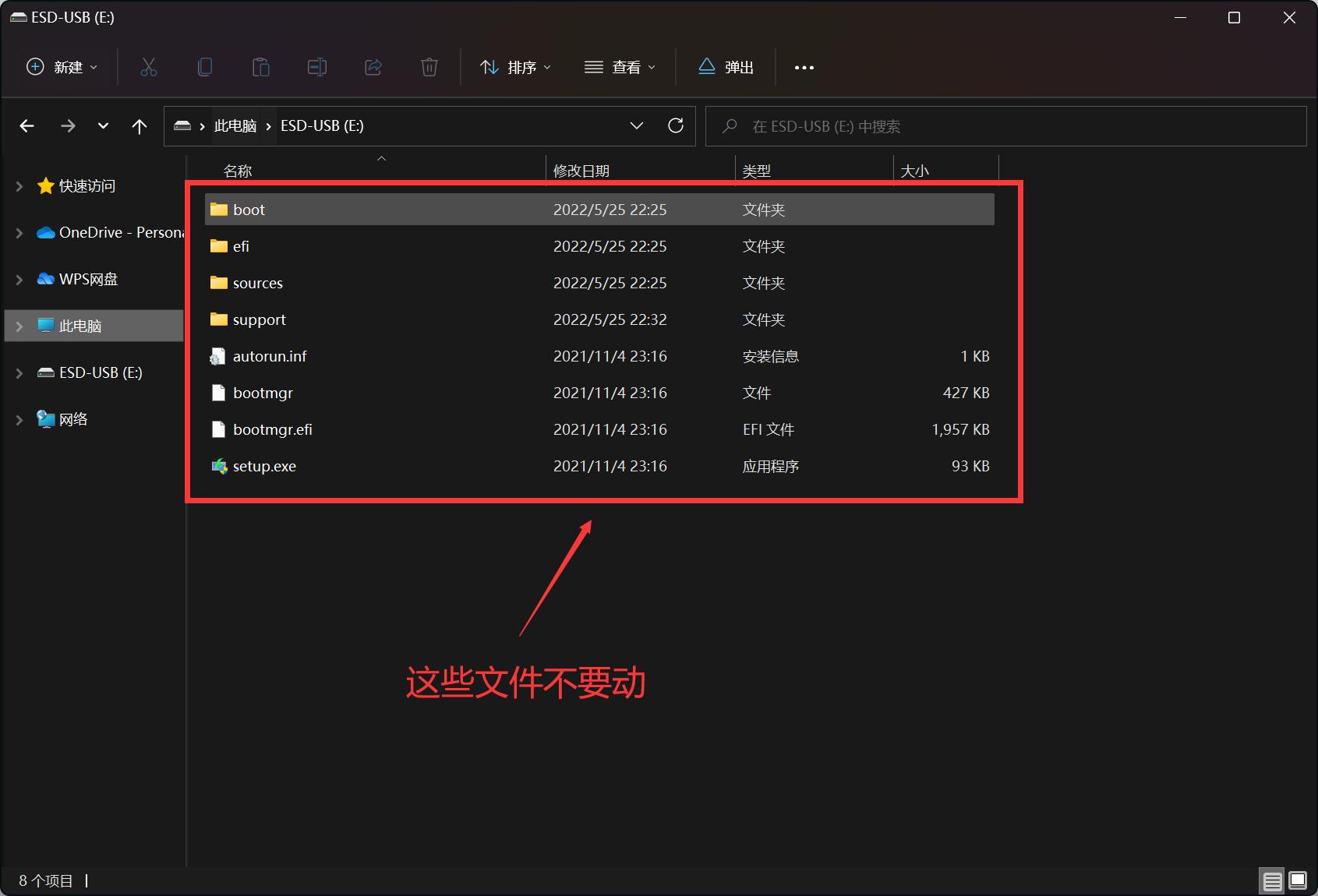The width and height of the screenshot is (1318, 896).
Task: Eject the drive using the 弹出 icon
Action: 725,67
